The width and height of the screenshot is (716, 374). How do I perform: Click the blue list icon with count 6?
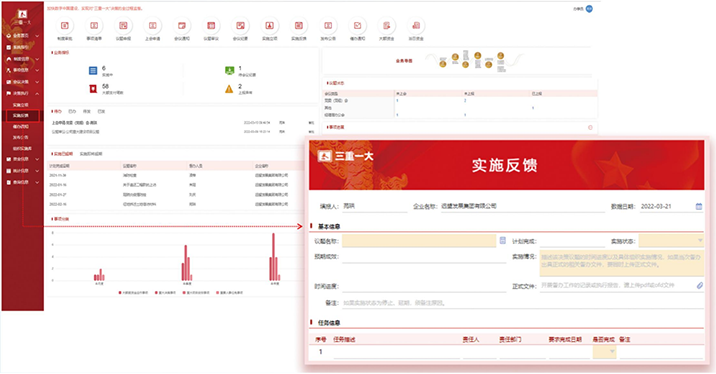click(x=93, y=70)
